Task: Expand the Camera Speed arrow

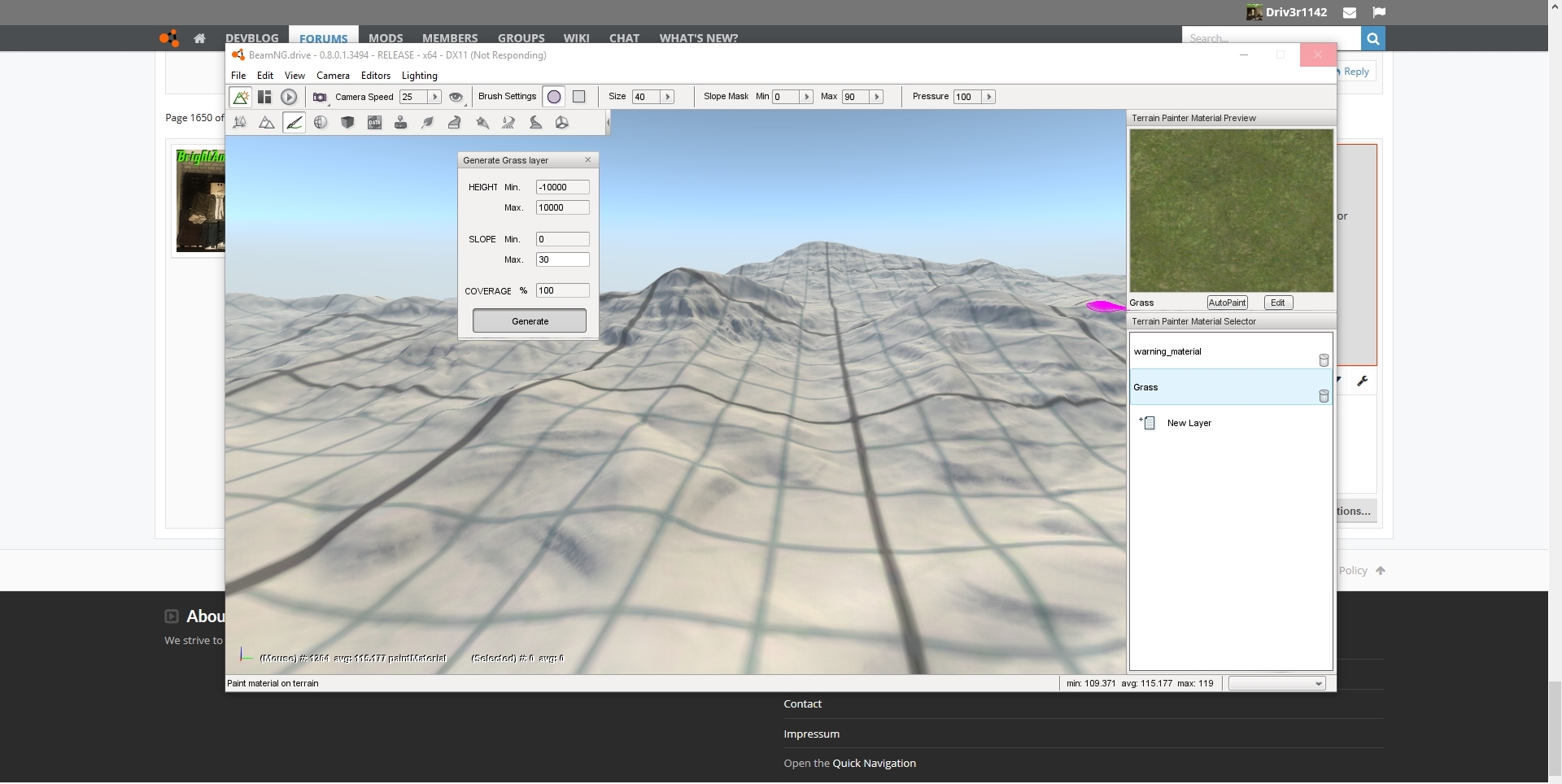Action: tap(435, 97)
